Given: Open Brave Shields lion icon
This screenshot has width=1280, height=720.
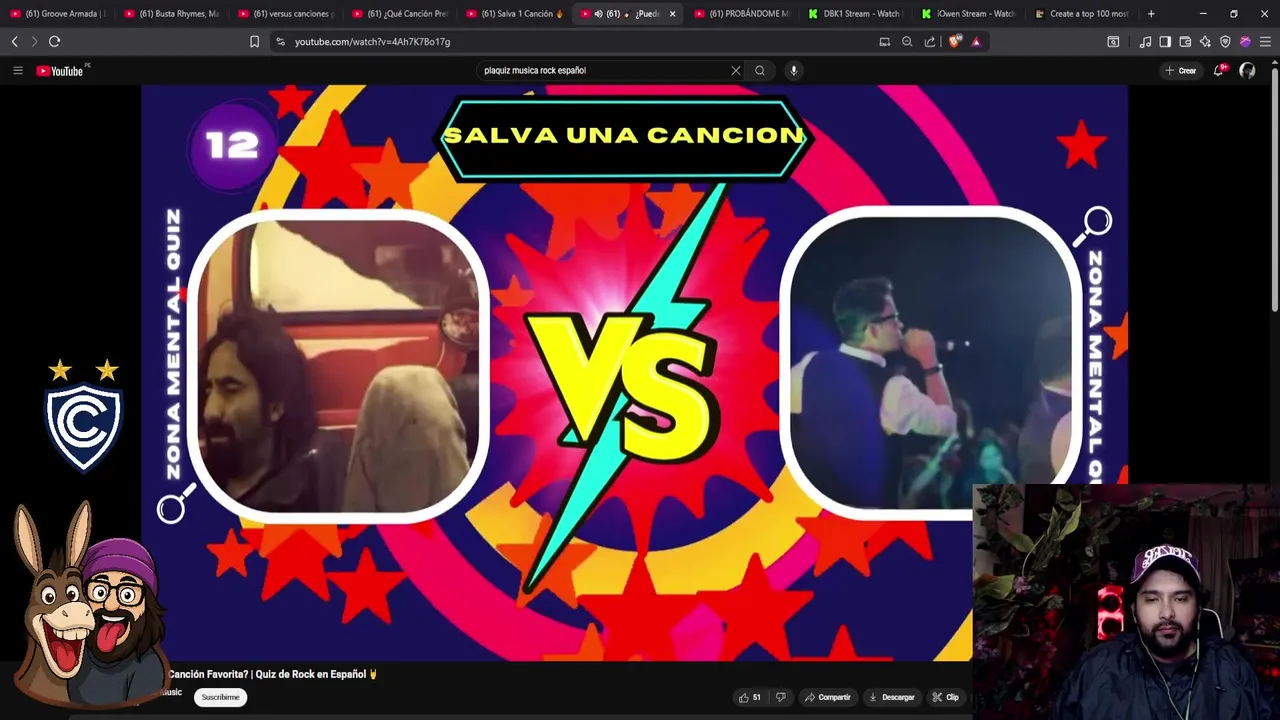Looking at the screenshot, I should click(x=954, y=42).
